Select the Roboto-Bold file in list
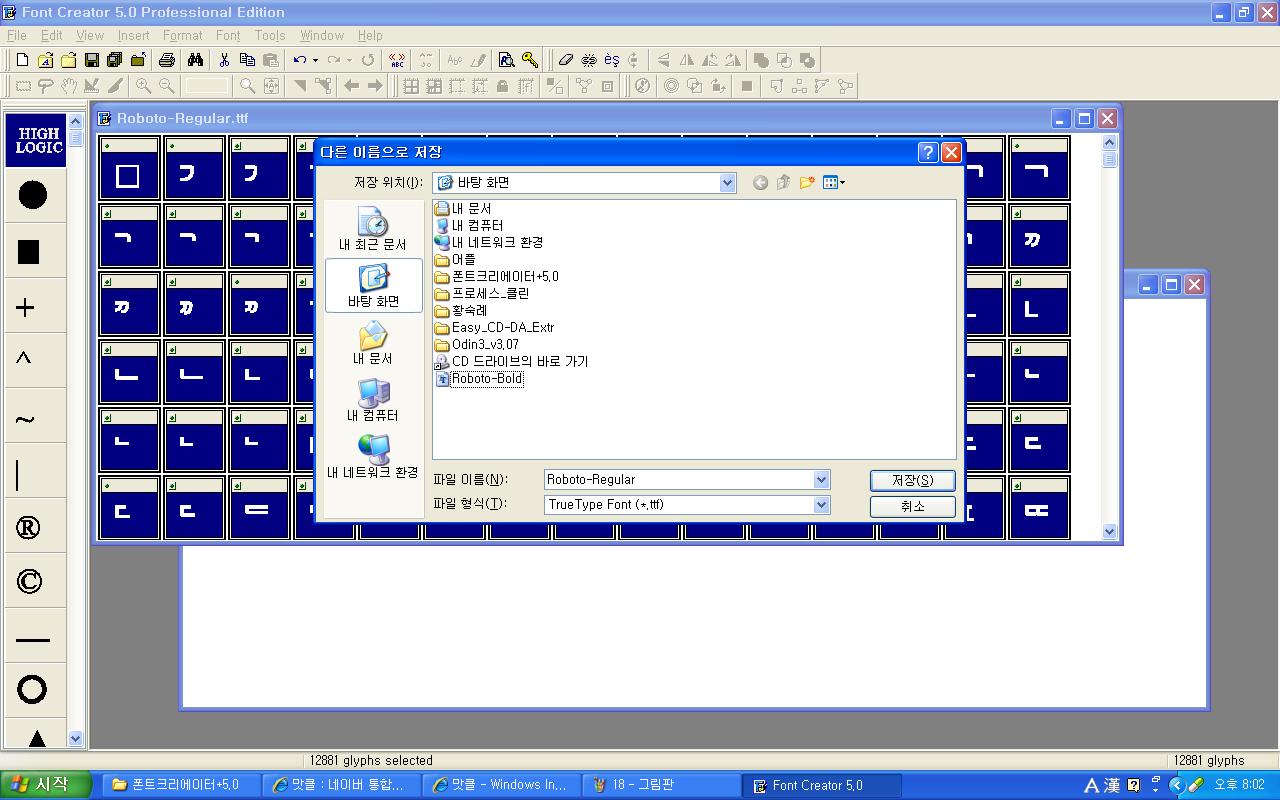Screen dimensions: 1280x800 pos(486,379)
